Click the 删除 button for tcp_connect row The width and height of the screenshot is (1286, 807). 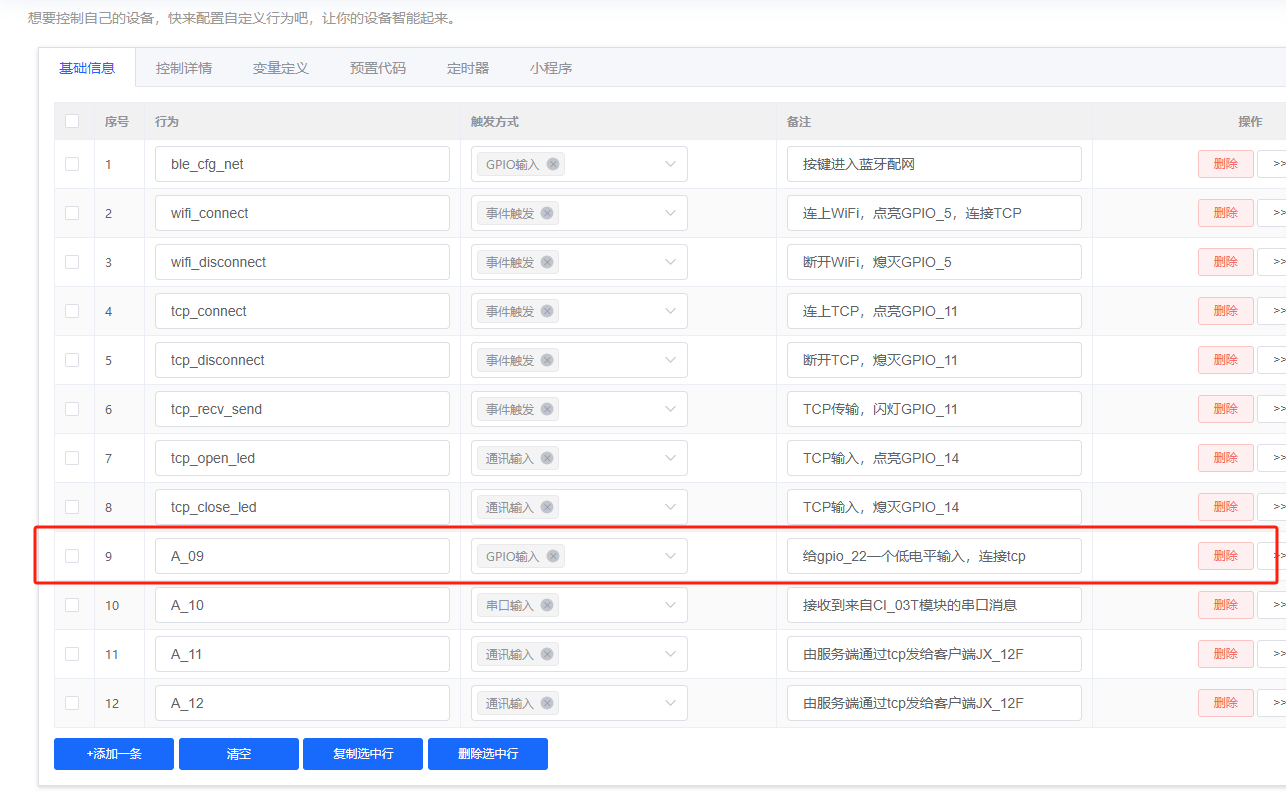[1225, 310]
